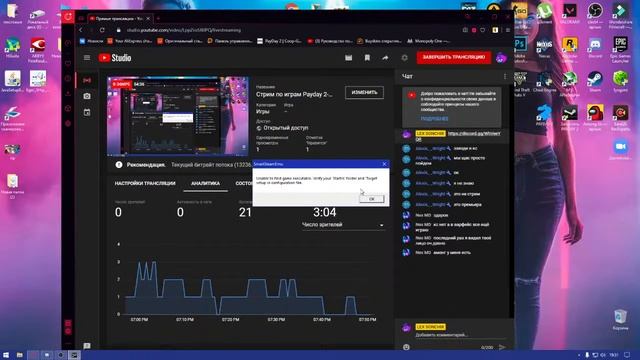Select the browser tab with YouTube live stream
This screenshot has height=360, width=640.
[120, 18]
